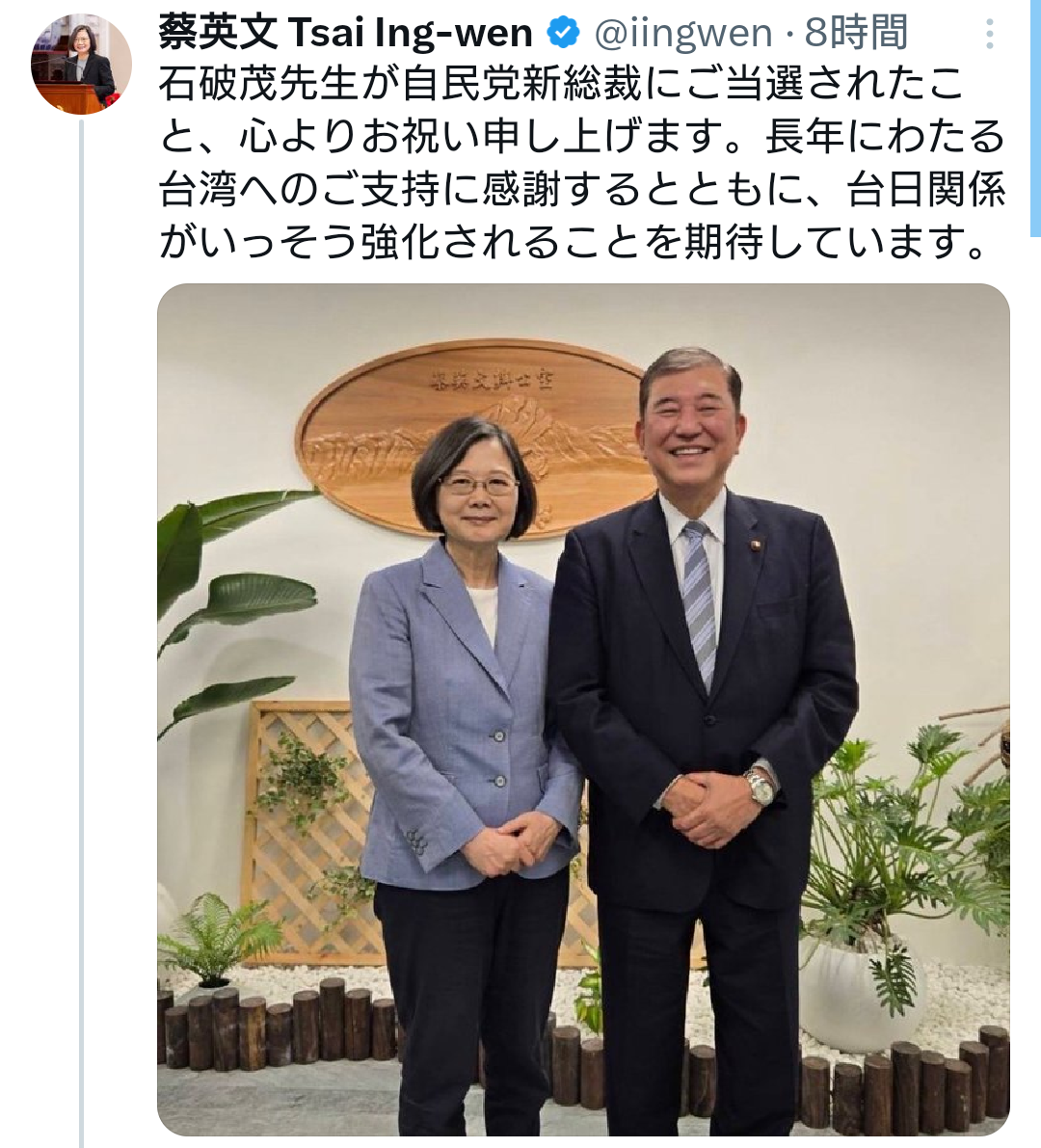The image size is (1041, 1148).
Task: Click display name 蔡英文 Tsai Ing-wen
Action: click(345, 33)
